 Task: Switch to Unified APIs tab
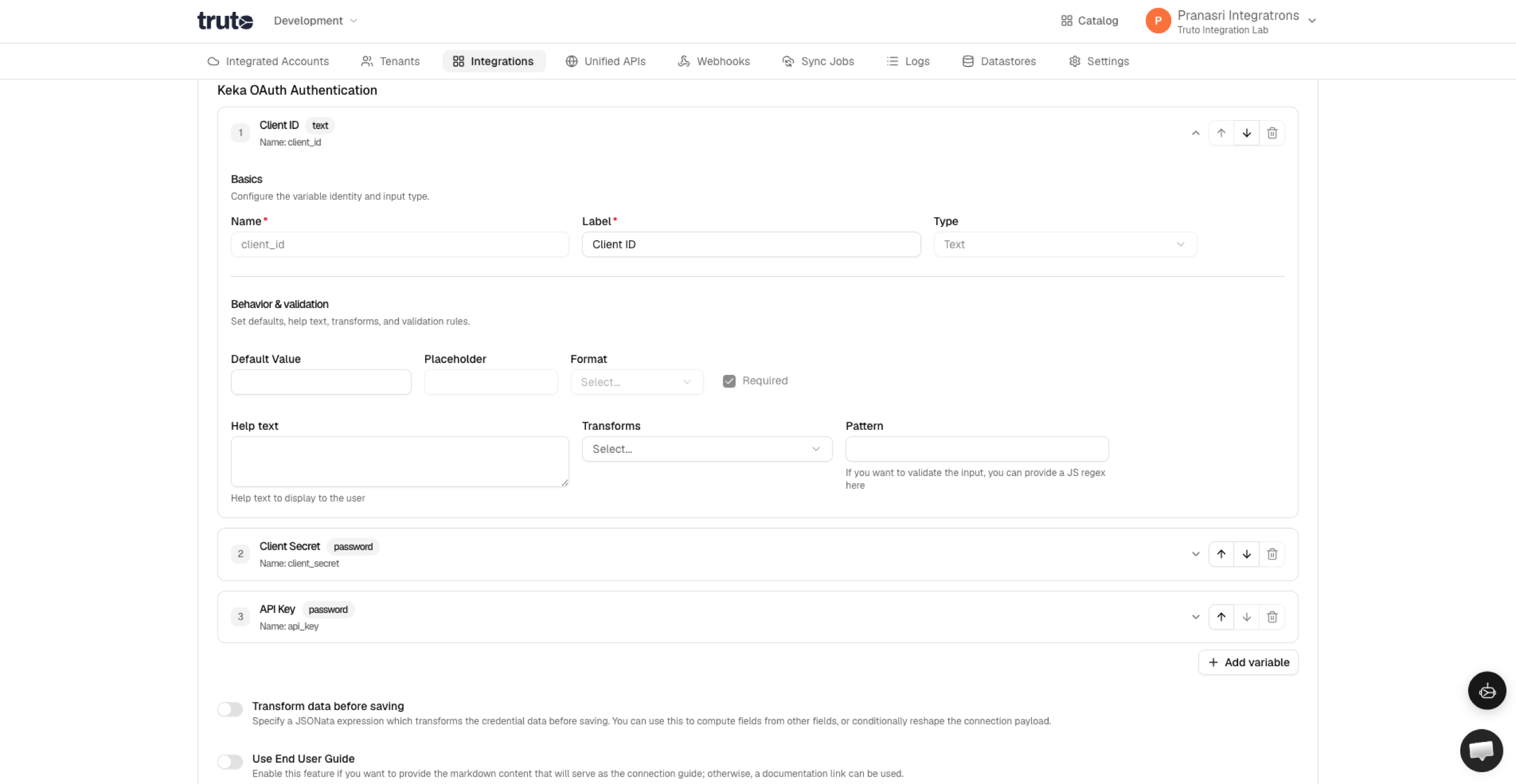coord(606,61)
